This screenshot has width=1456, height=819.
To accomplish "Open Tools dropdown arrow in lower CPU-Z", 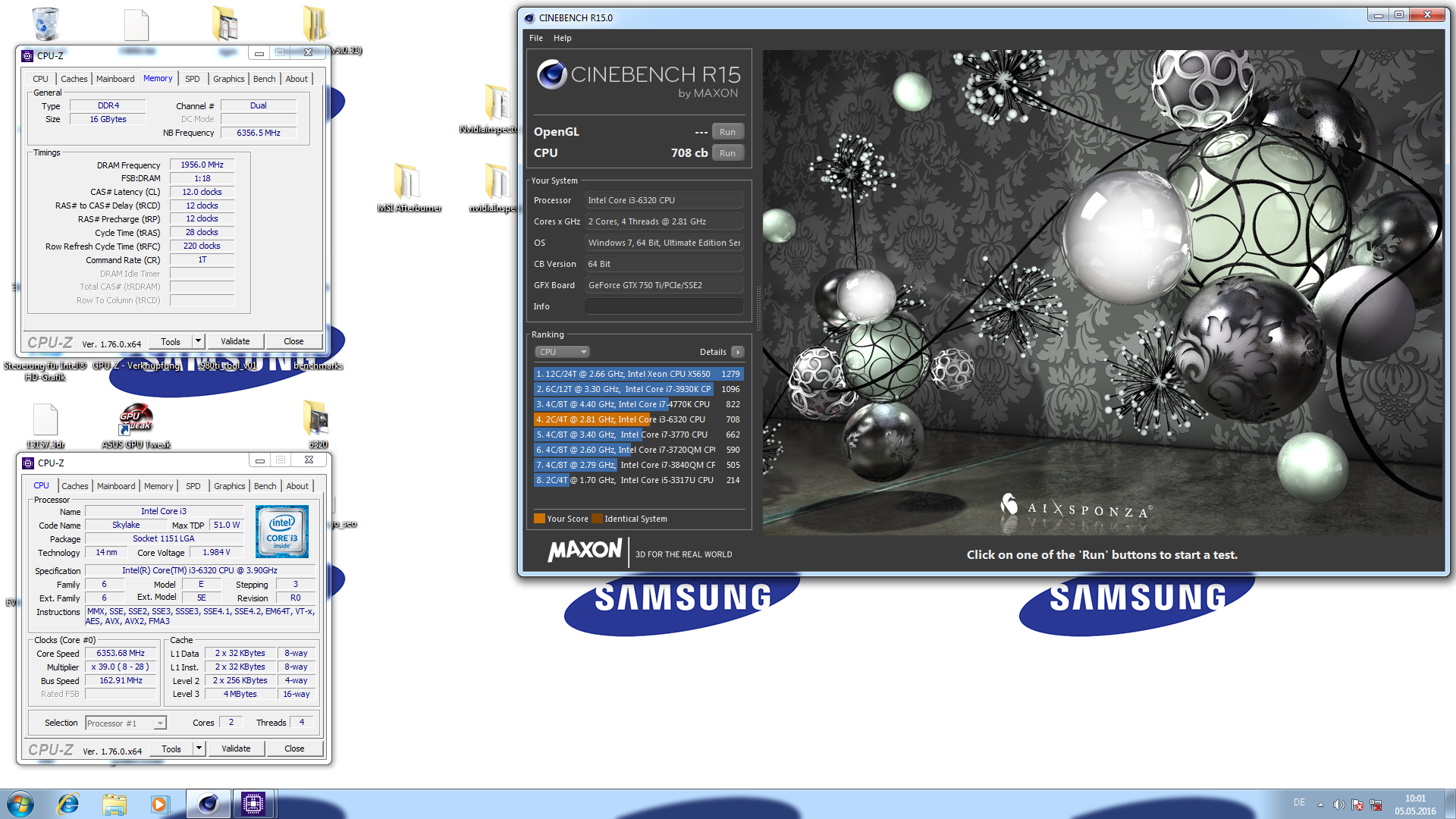I will [199, 748].
